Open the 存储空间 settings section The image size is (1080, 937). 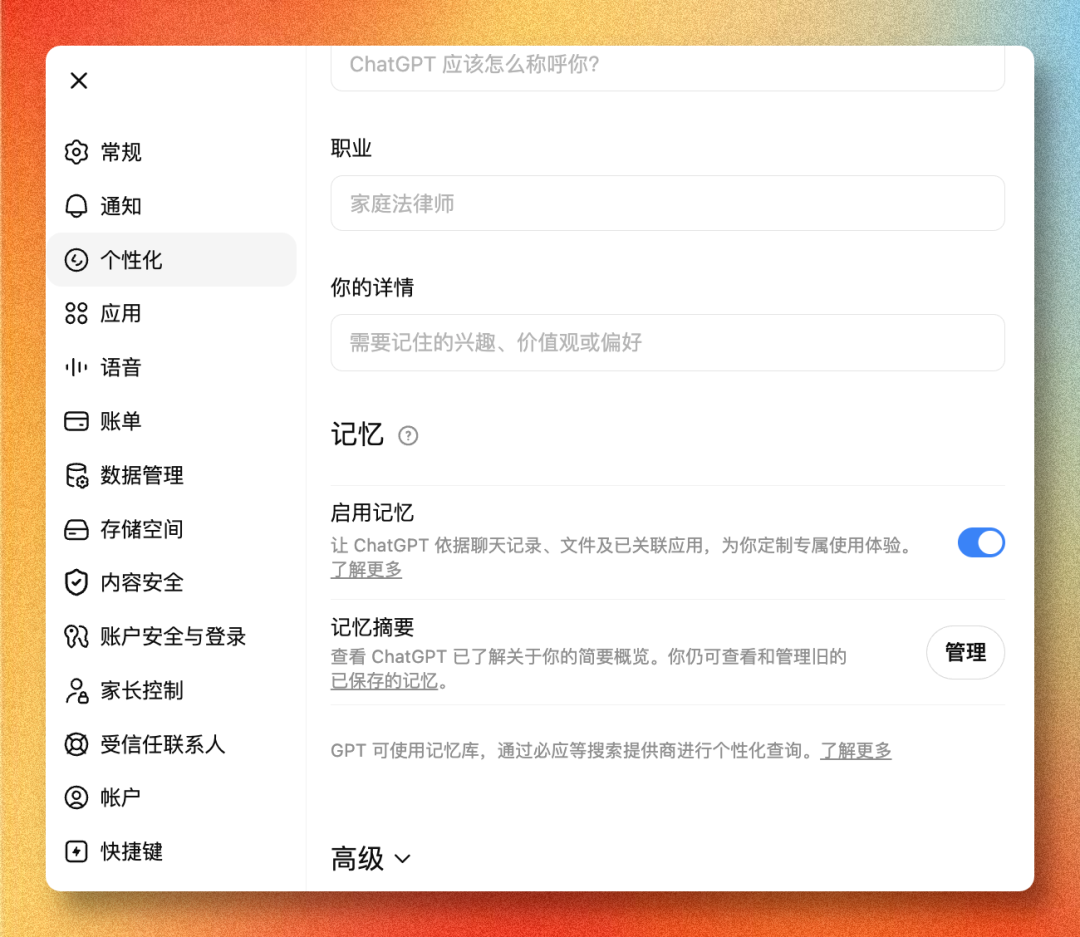click(172, 529)
